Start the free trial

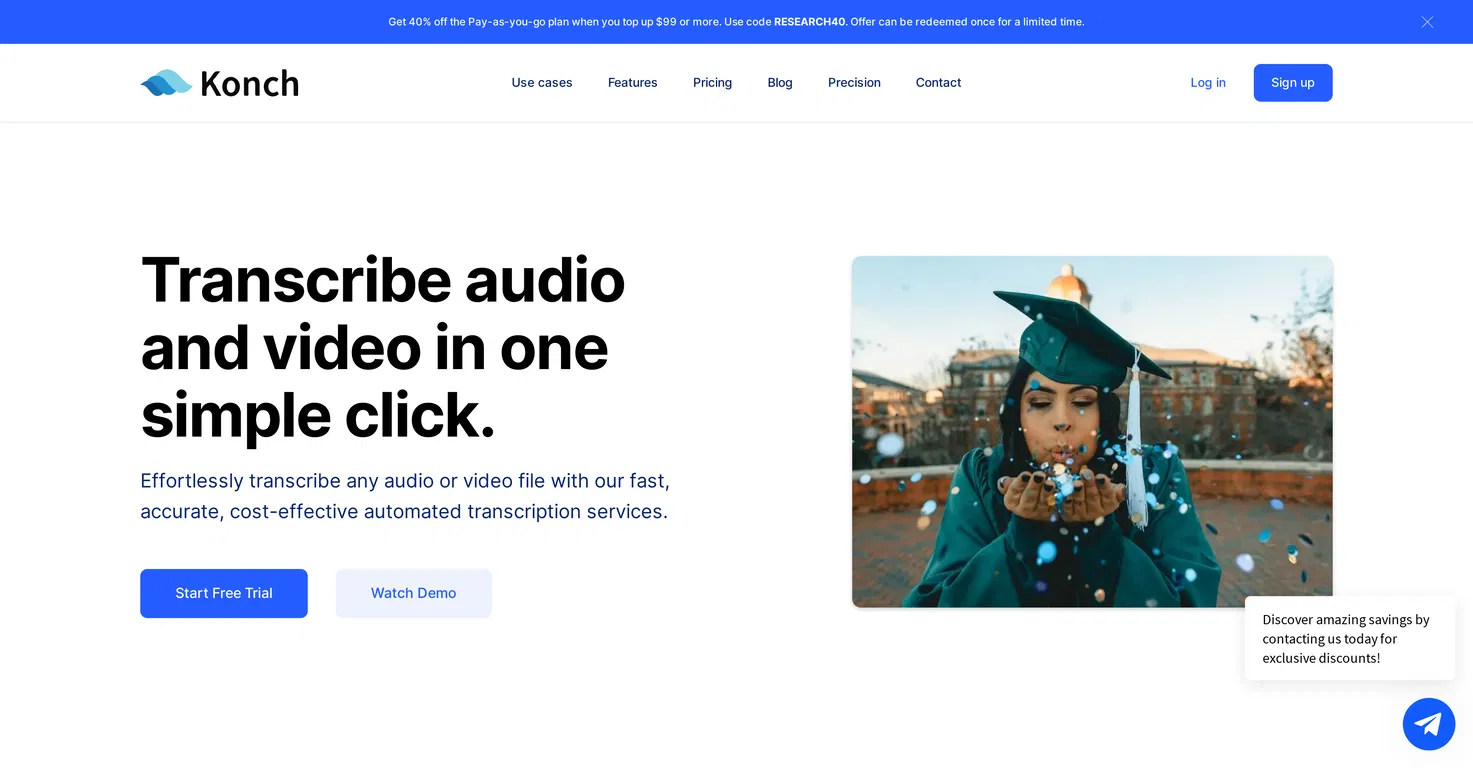click(x=224, y=593)
